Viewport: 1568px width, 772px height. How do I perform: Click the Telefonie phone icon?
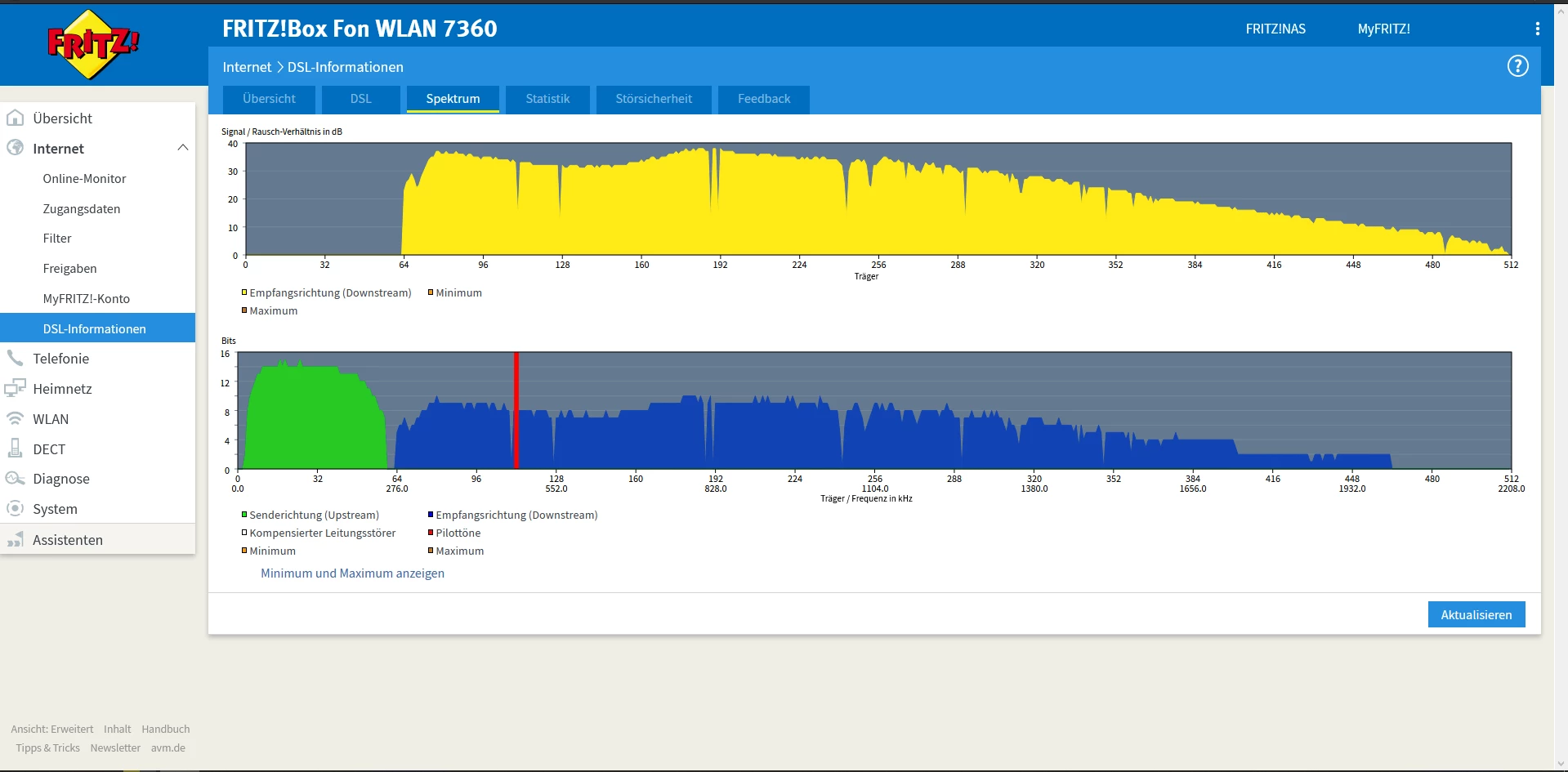tap(15, 359)
